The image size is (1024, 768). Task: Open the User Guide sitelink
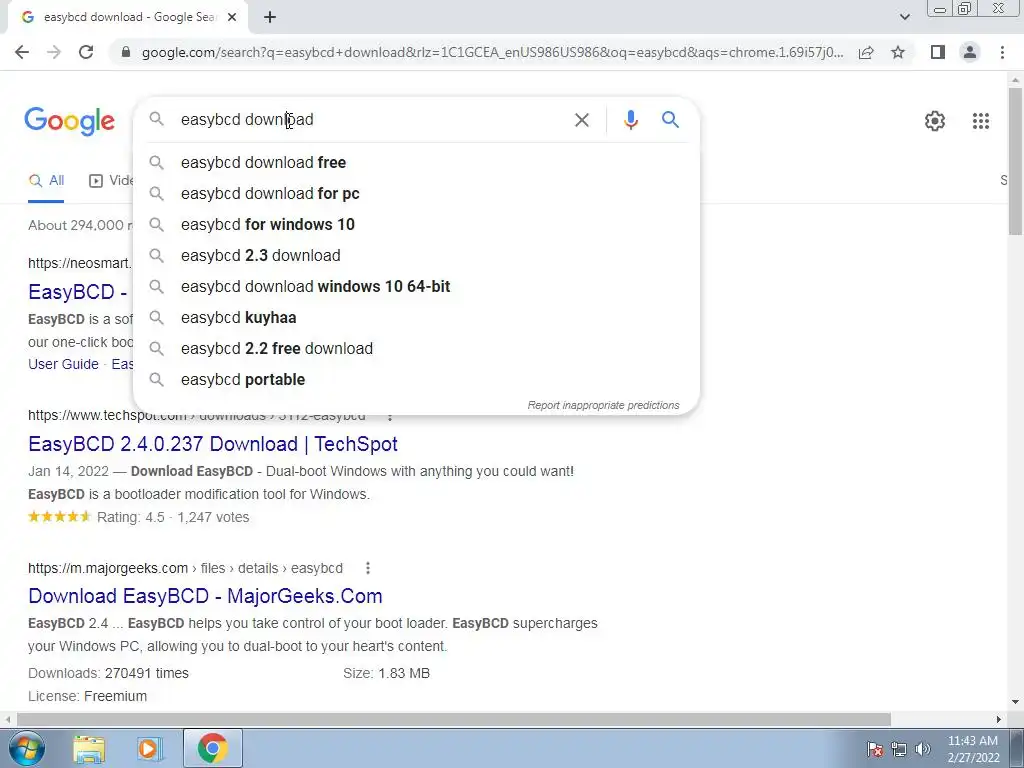click(63, 364)
